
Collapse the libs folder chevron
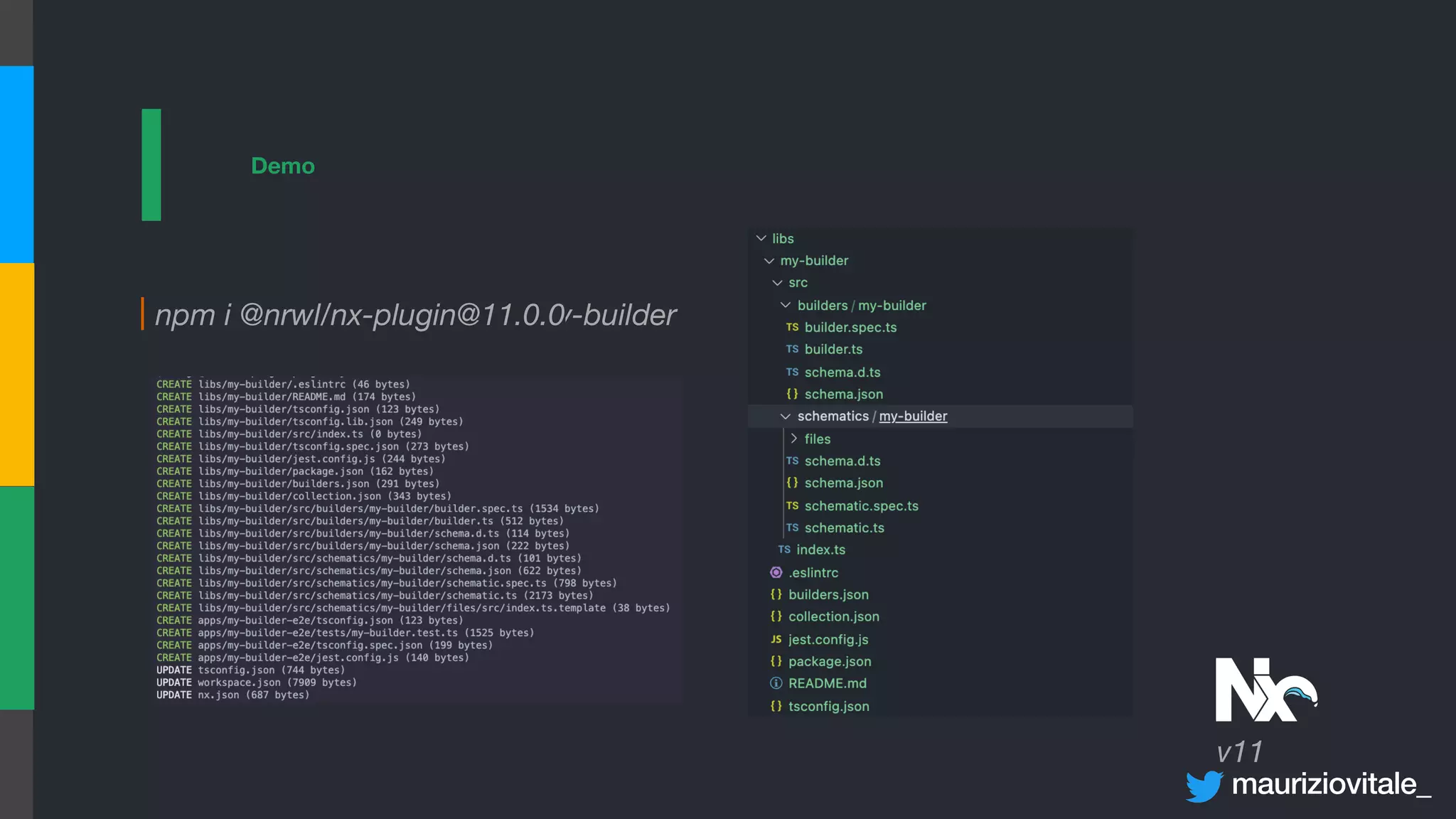click(761, 238)
